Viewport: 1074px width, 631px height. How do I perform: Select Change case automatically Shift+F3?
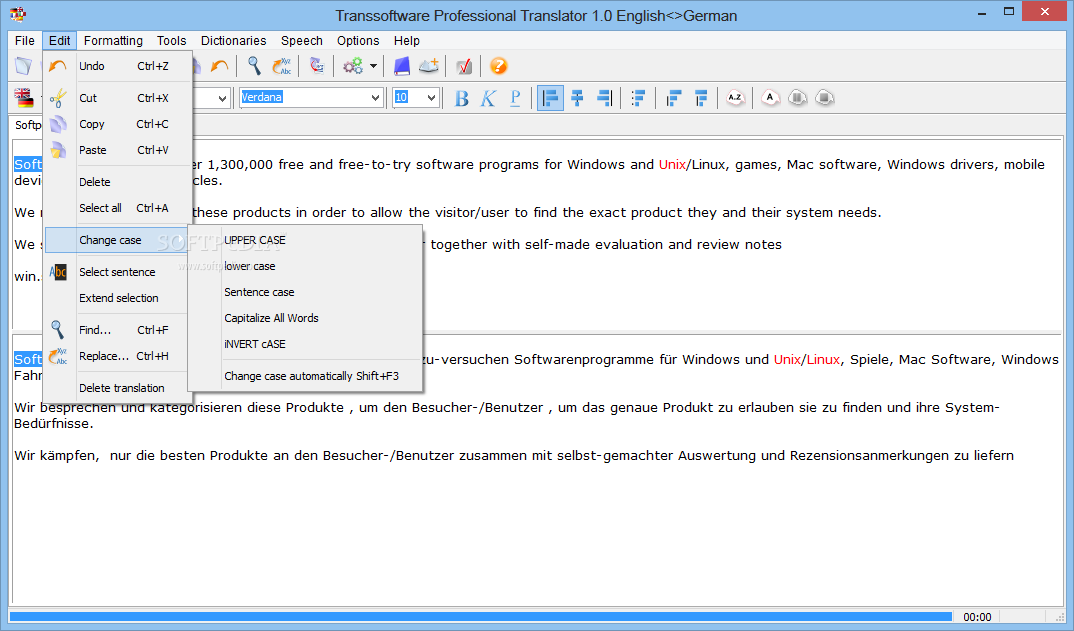click(x=305, y=376)
